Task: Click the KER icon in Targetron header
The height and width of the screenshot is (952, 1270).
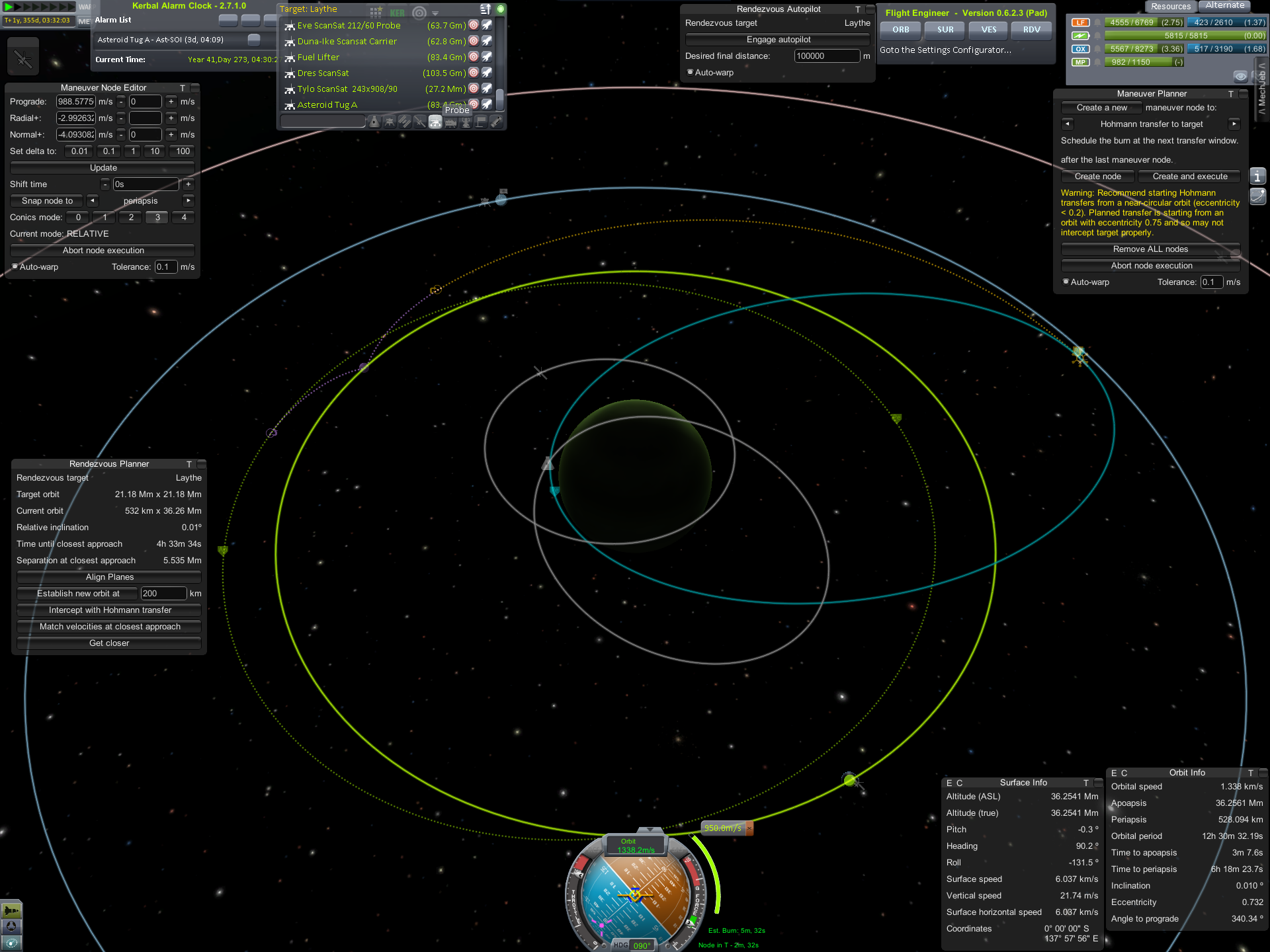Action: tap(397, 13)
